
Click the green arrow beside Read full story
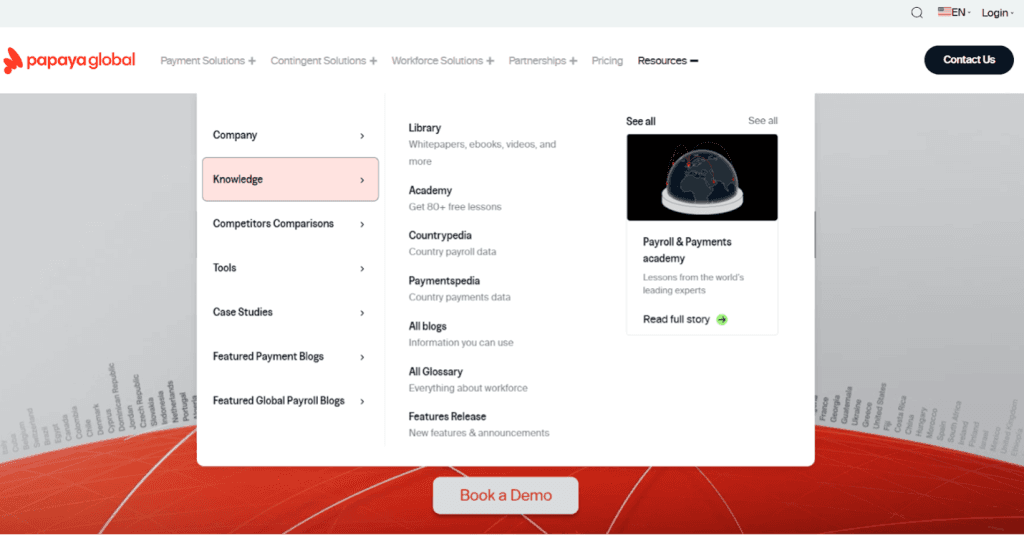click(x=722, y=320)
